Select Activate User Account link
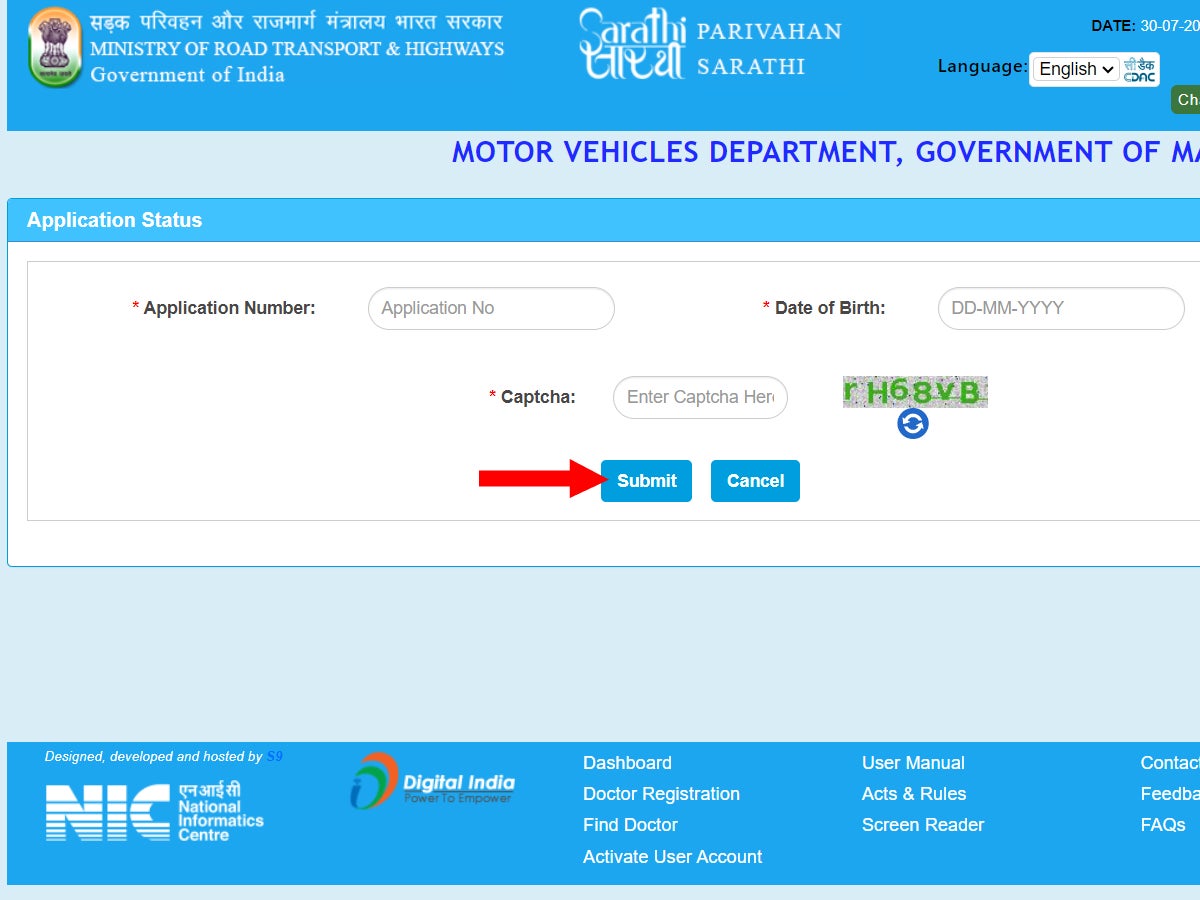 coord(672,857)
